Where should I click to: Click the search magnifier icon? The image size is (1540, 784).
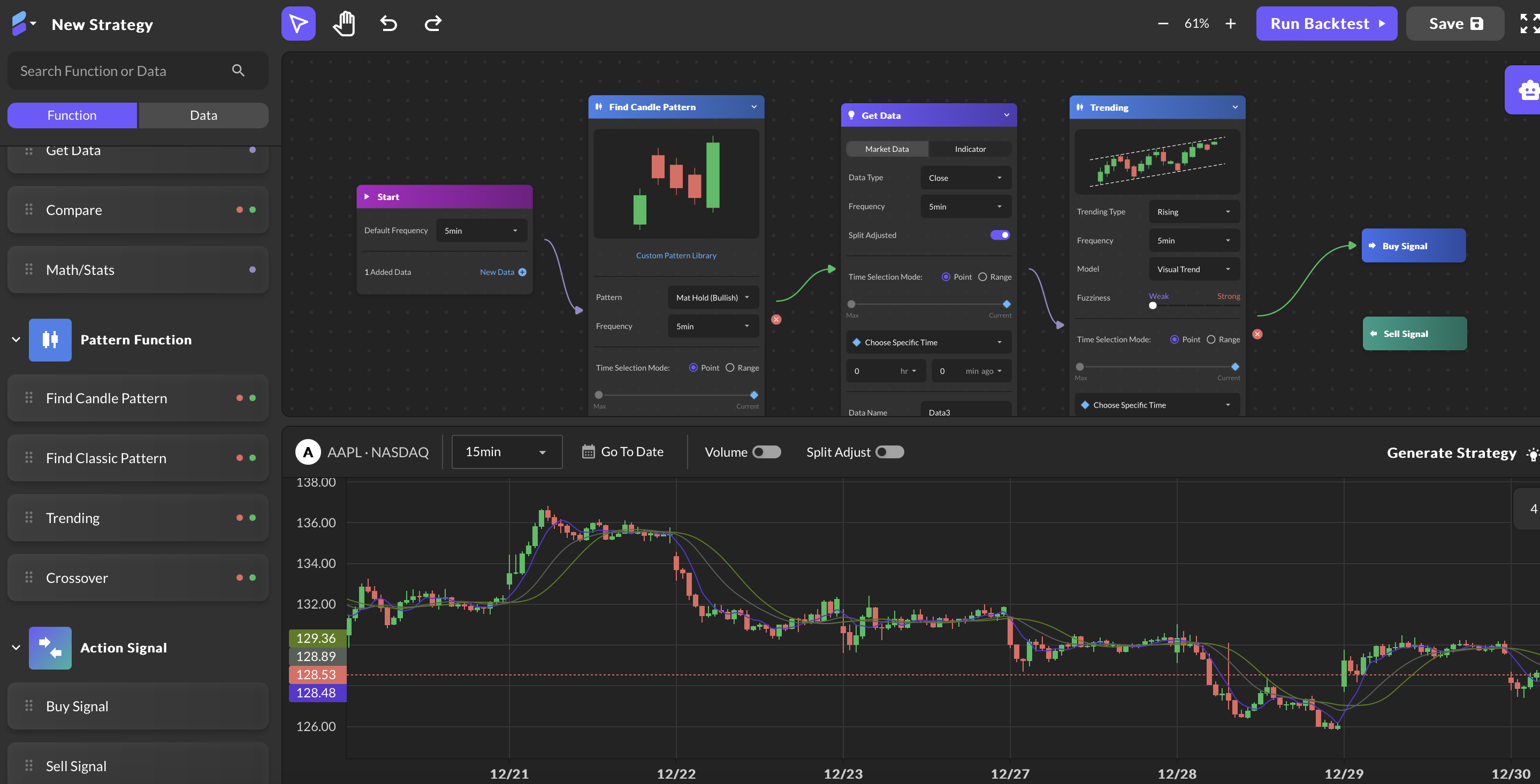pos(238,71)
